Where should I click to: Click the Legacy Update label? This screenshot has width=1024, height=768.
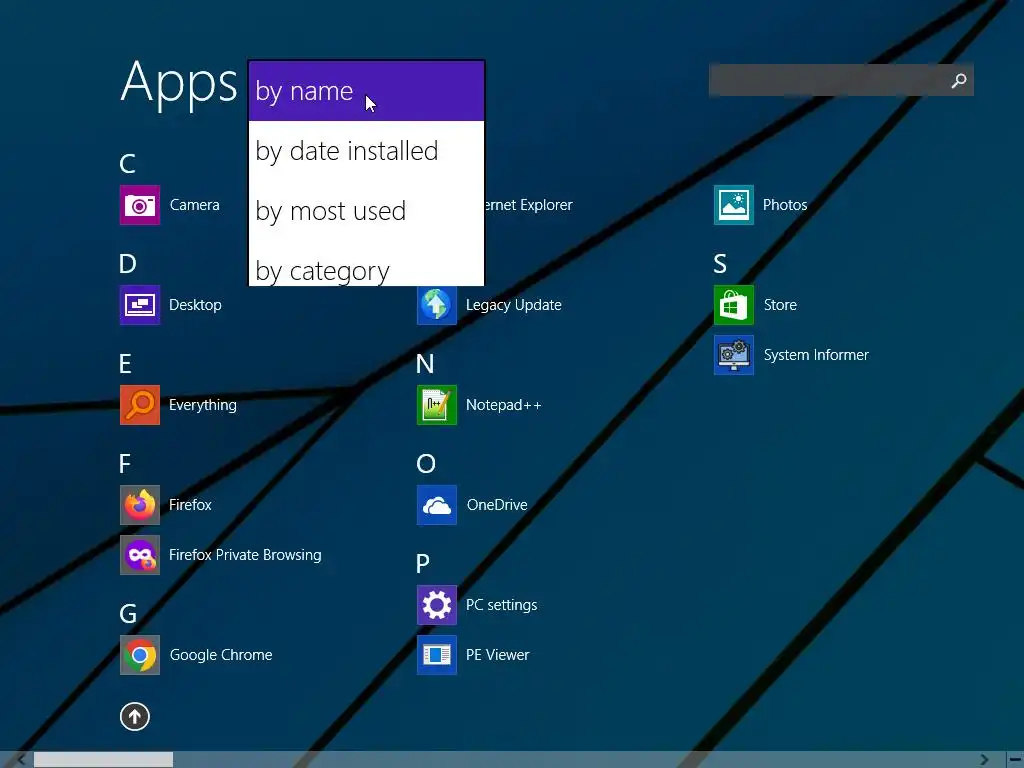(514, 305)
